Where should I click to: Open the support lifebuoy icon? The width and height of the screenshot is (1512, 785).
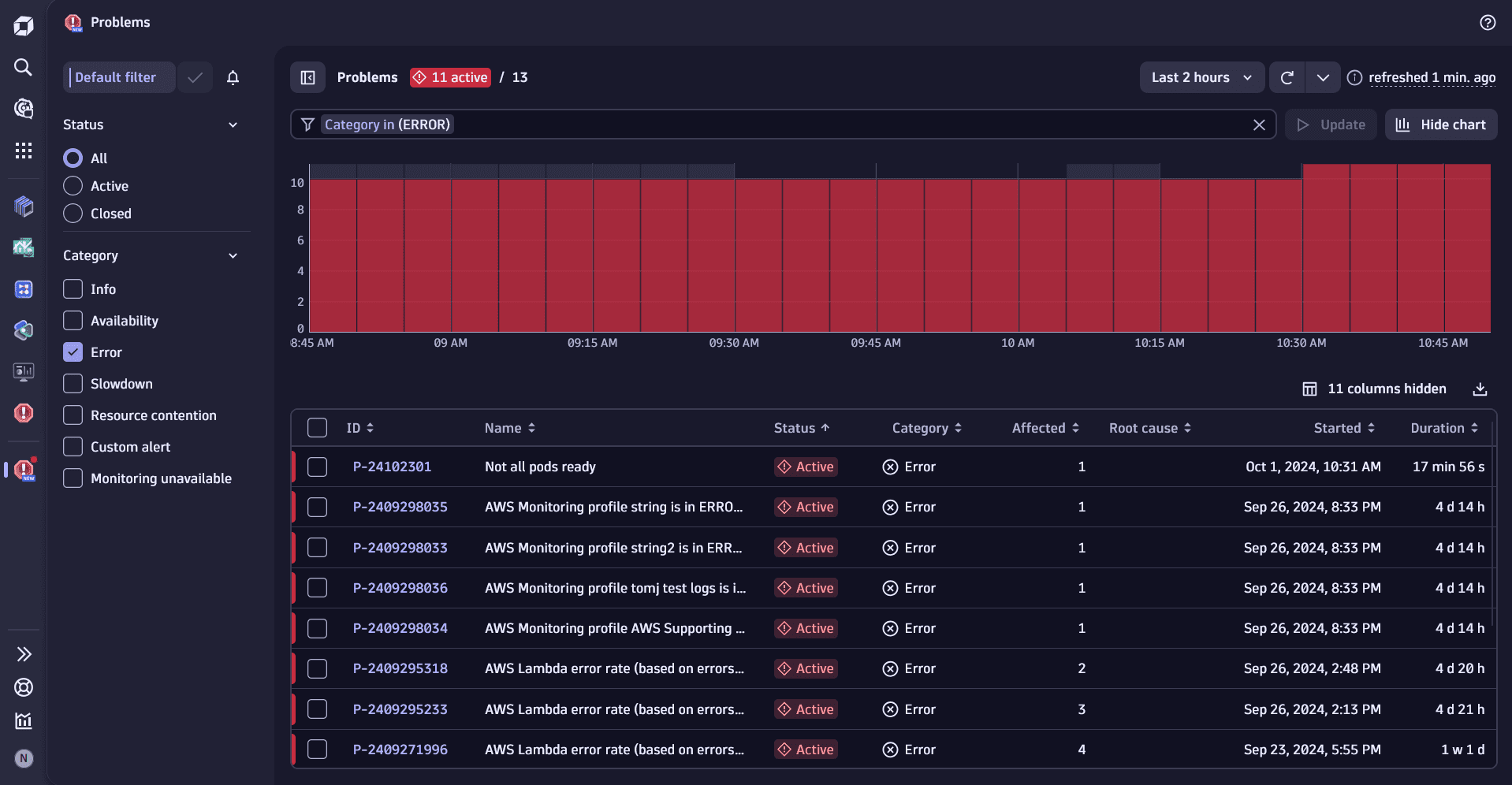[x=24, y=687]
